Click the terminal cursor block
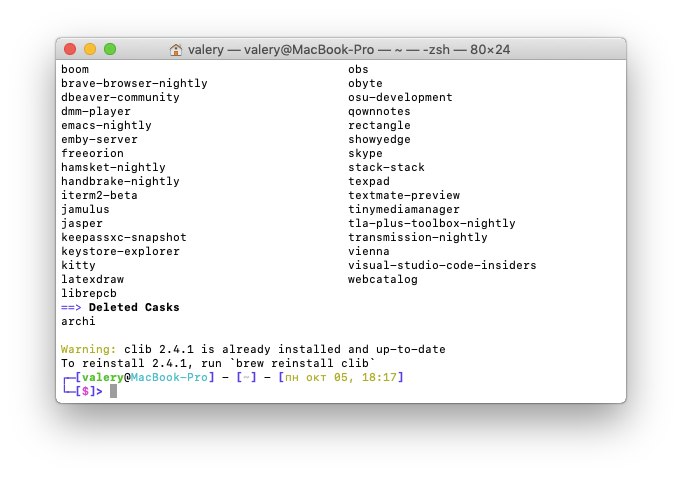 (114, 391)
